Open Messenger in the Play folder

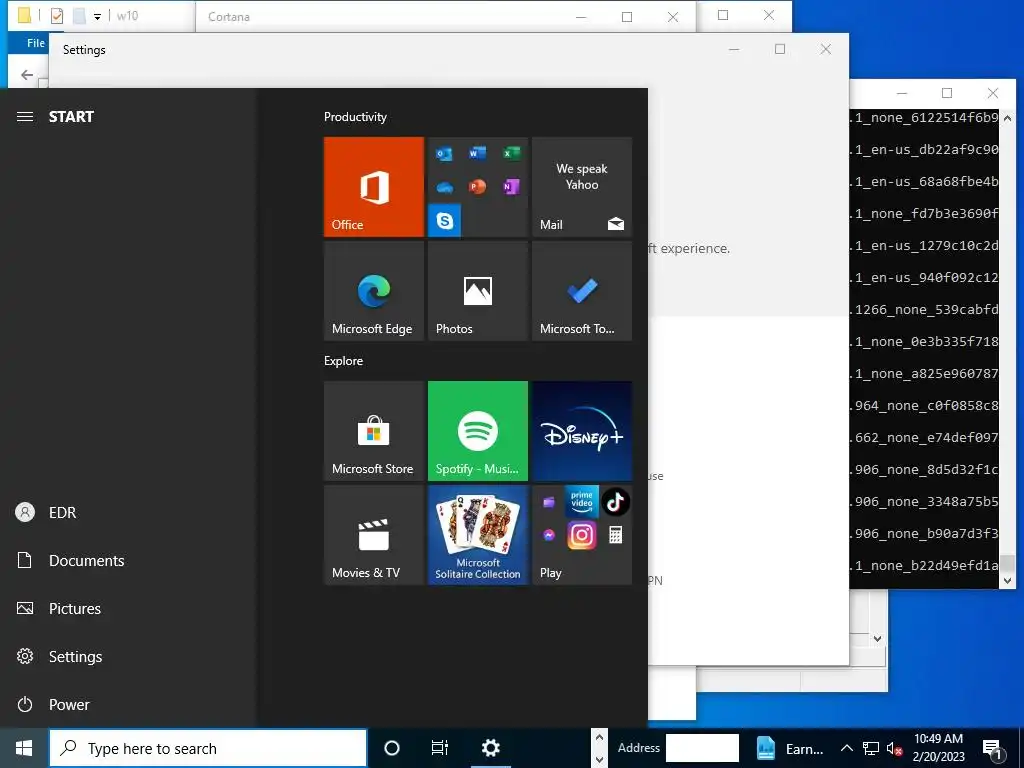coord(549,536)
